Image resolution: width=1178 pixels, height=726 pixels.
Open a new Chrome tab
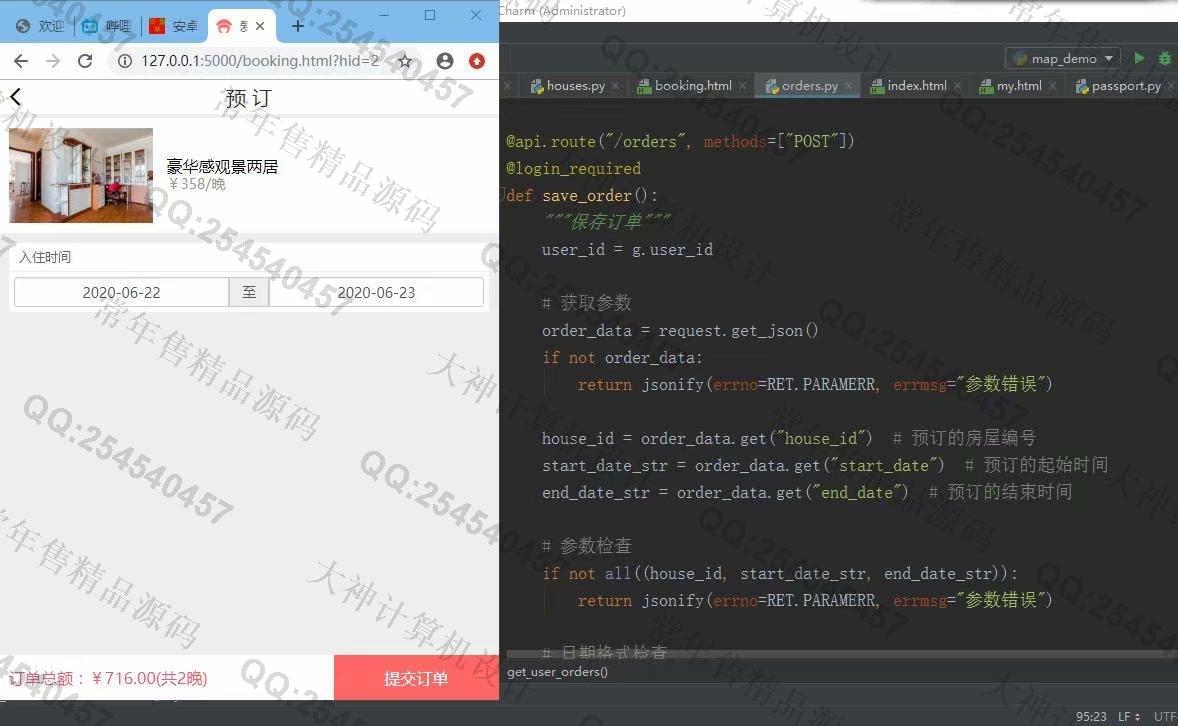[298, 26]
